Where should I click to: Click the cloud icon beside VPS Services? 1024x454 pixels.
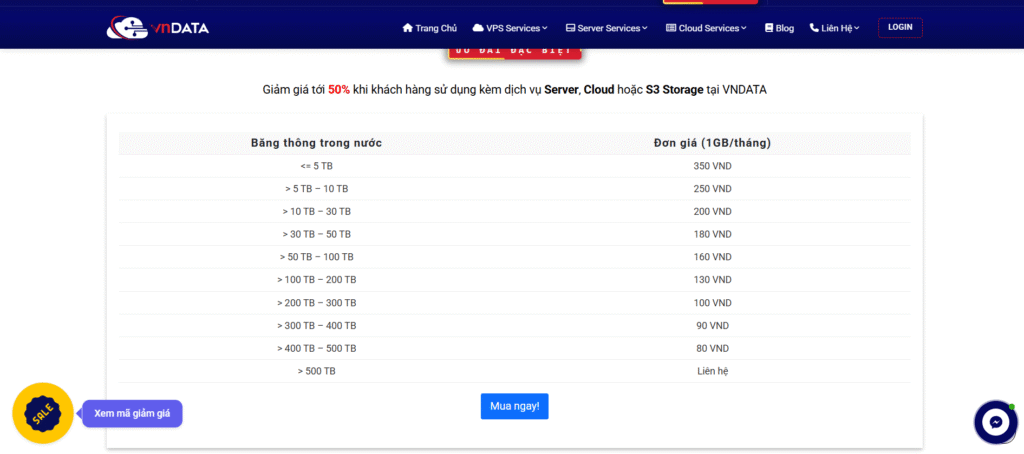pos(478,28)
